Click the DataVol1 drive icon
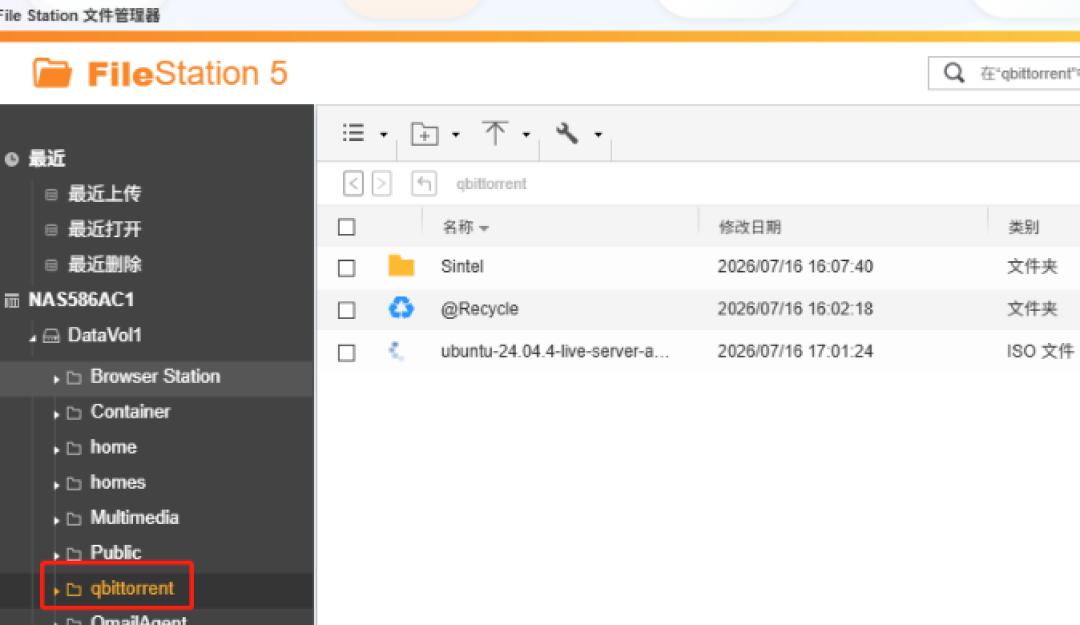The height and width of the screenshot is (625, 1080). click(52, 336)
